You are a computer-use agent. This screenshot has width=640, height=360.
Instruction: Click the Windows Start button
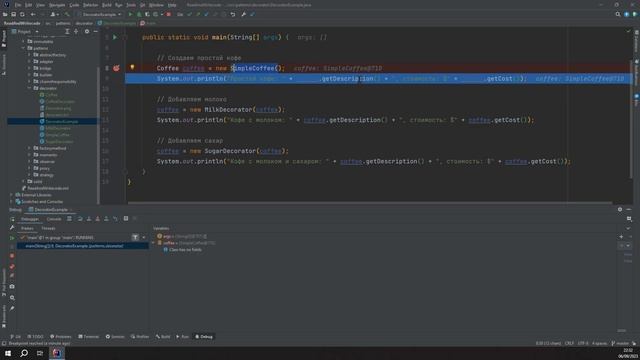click(8, 353)
